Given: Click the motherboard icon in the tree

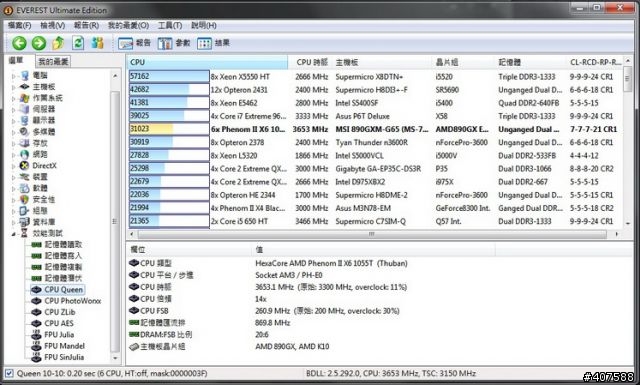Looking at the screenshot, I should pyautogui.click(x=24, y=87).
